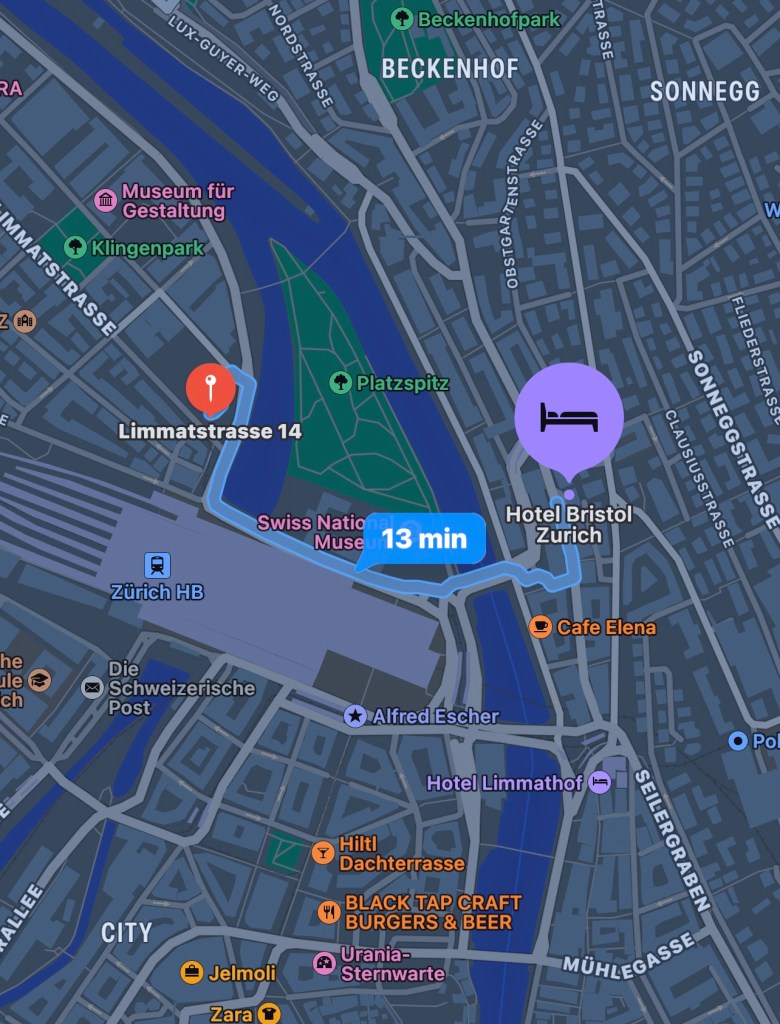Select the Hotel Bristol Zurich text label
Image resolution: width=780 pixels, height=1024 pixels.
click(569, 524)
